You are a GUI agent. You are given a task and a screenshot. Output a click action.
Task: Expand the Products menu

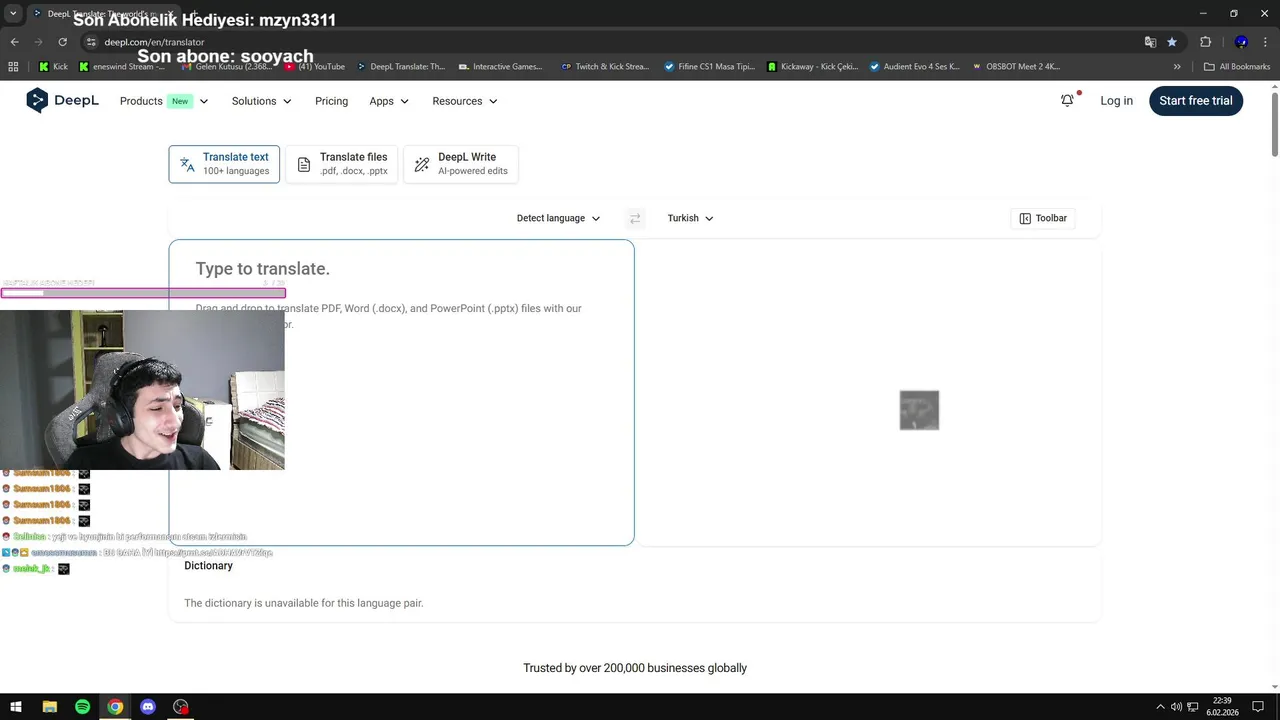164,101
